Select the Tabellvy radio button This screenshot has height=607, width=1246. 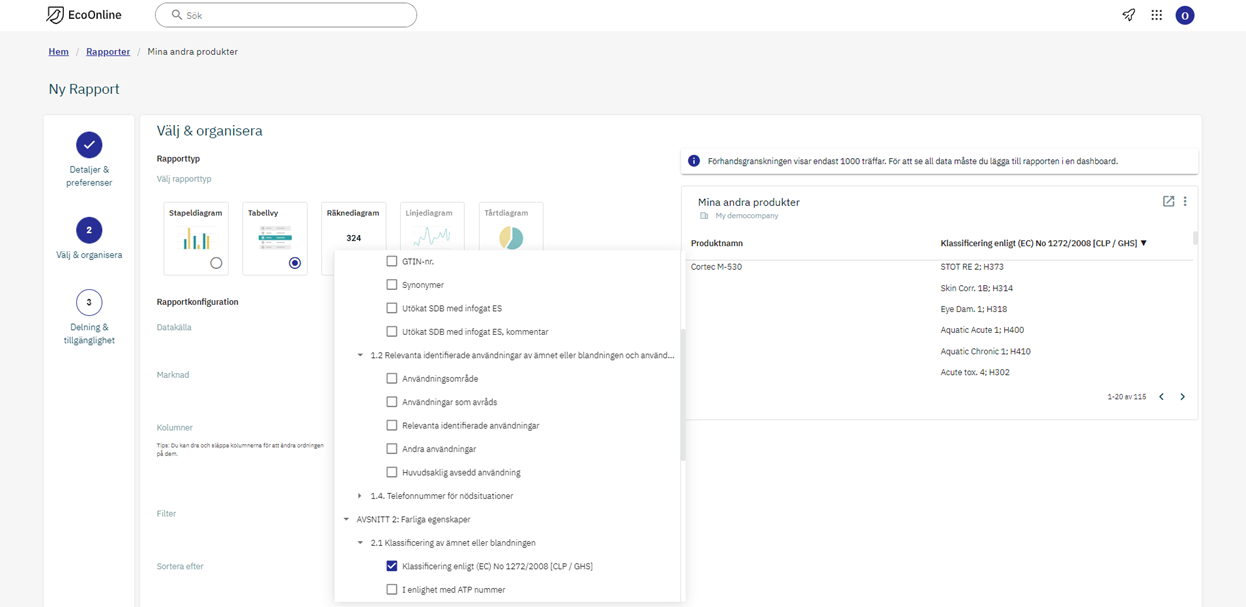[295, 263]
